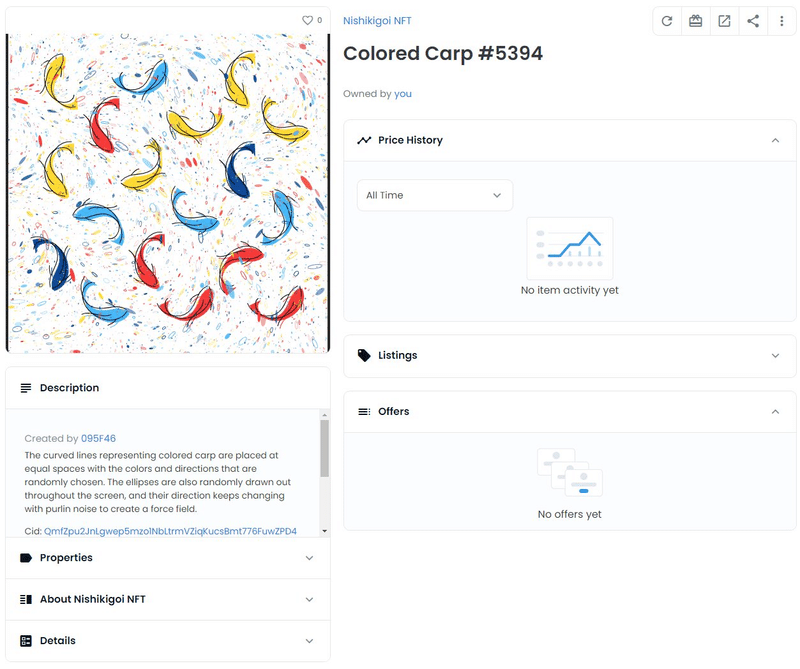This screenshot has height=669, width=800.
Task: Open the Nishikigoi NFT collection link
Action: [x=377, y=21]
